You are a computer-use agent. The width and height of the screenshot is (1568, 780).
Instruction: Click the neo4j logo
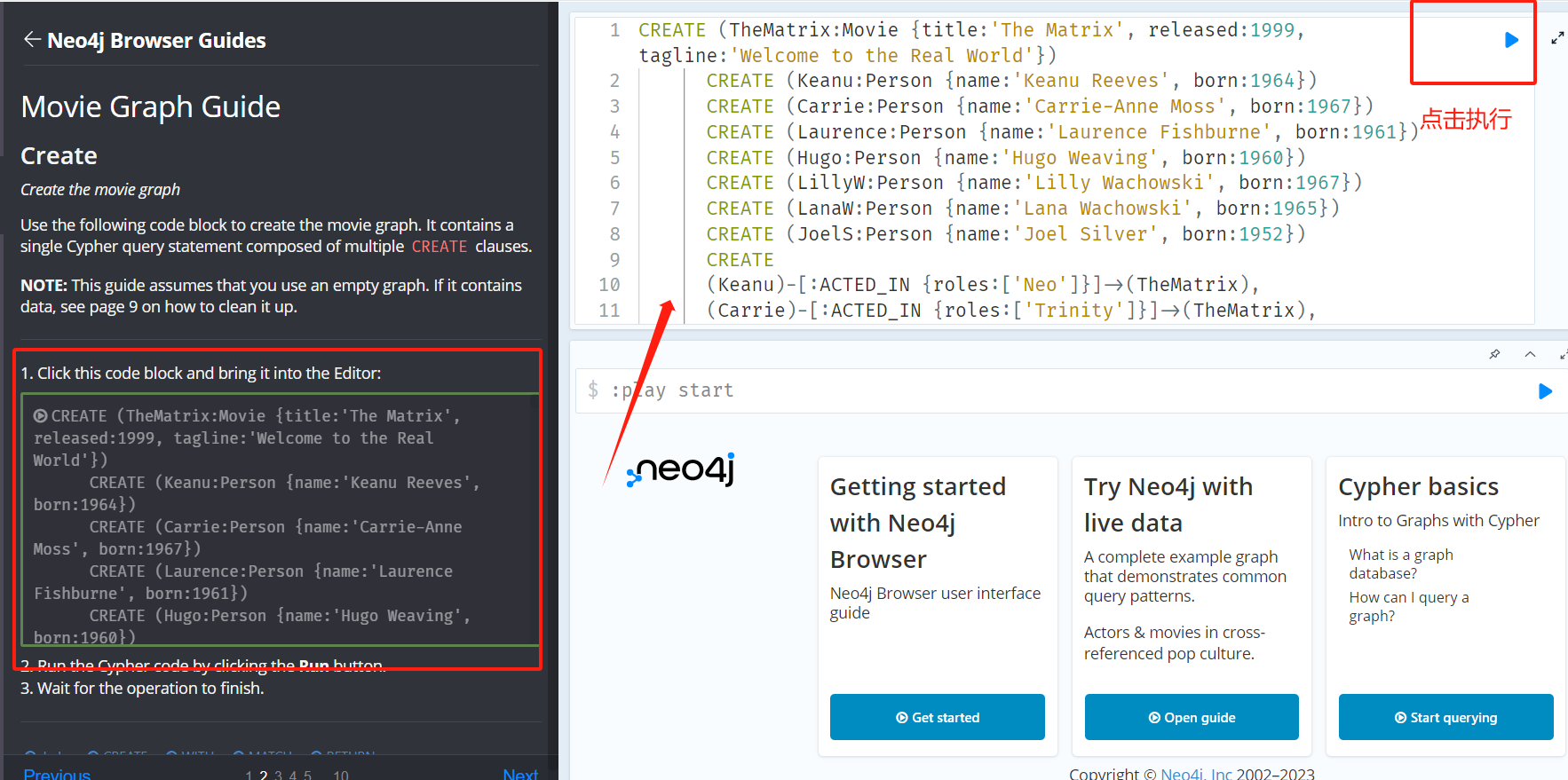click(681, 469)
